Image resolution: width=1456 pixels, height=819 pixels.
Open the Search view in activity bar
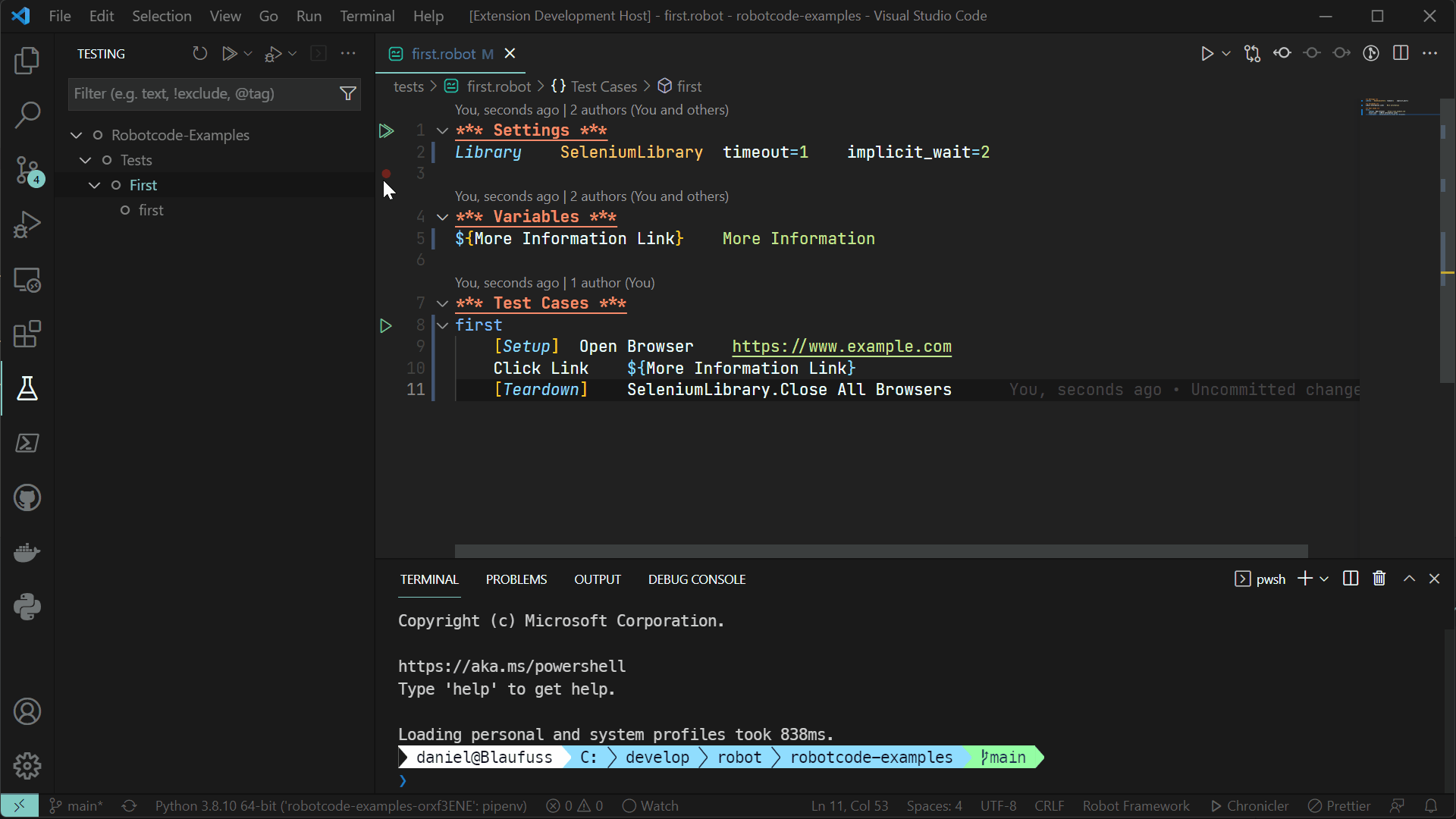(x=27, y=115)
